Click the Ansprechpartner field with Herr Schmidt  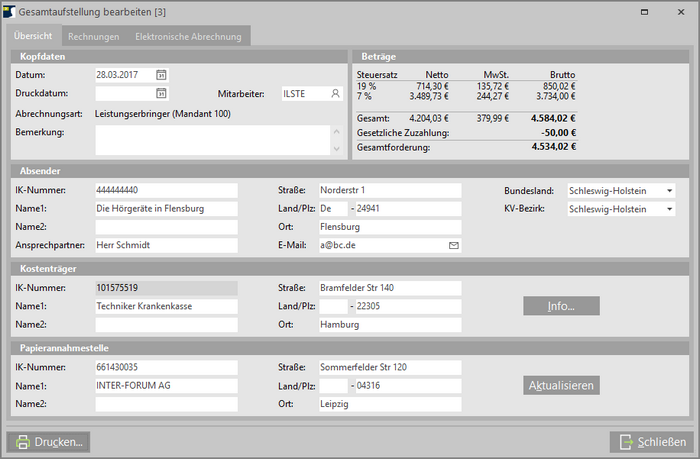pos(166,245)
